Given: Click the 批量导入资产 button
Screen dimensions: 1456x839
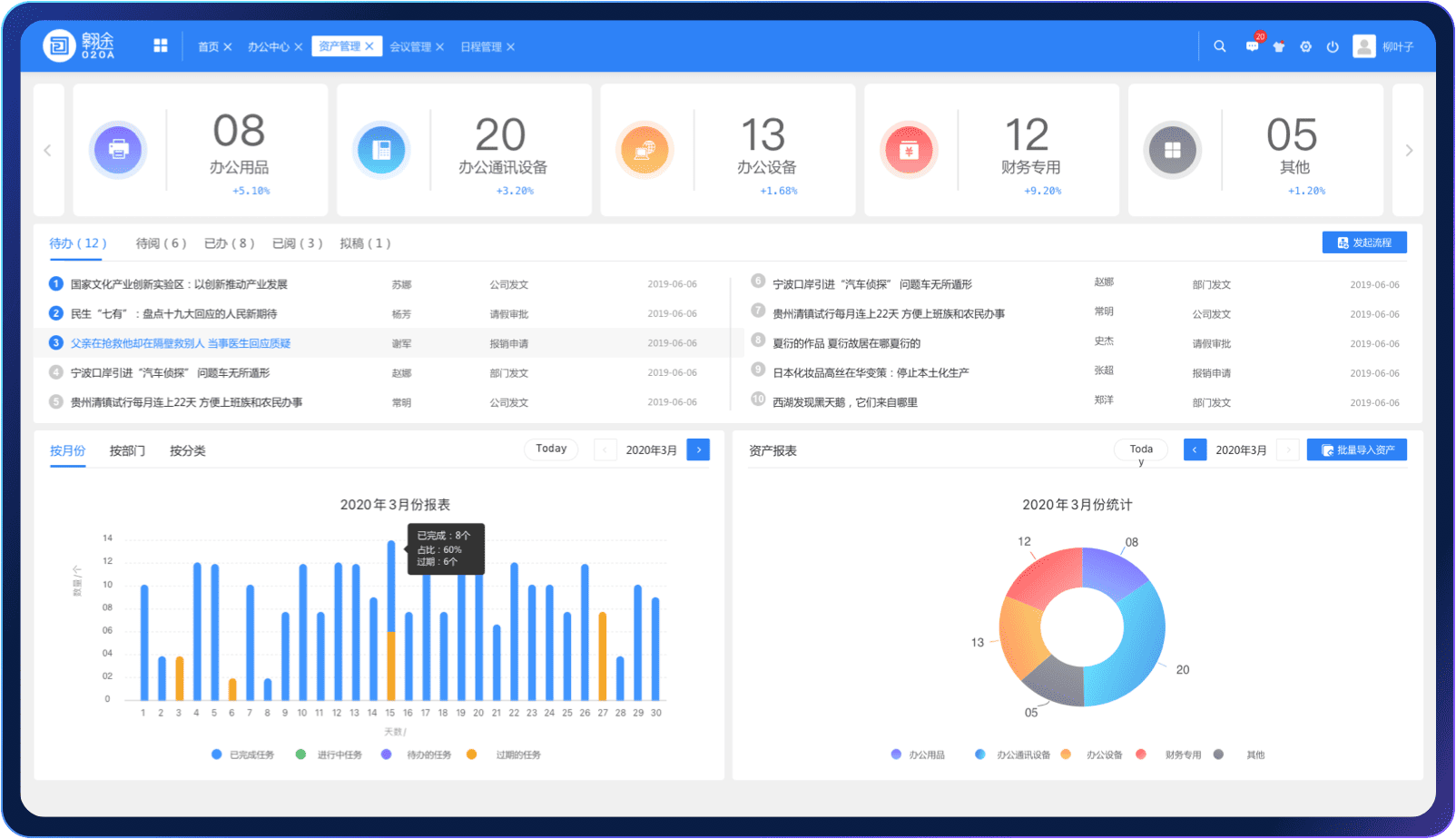Looking at the screenshot, I should (1356, 449).
